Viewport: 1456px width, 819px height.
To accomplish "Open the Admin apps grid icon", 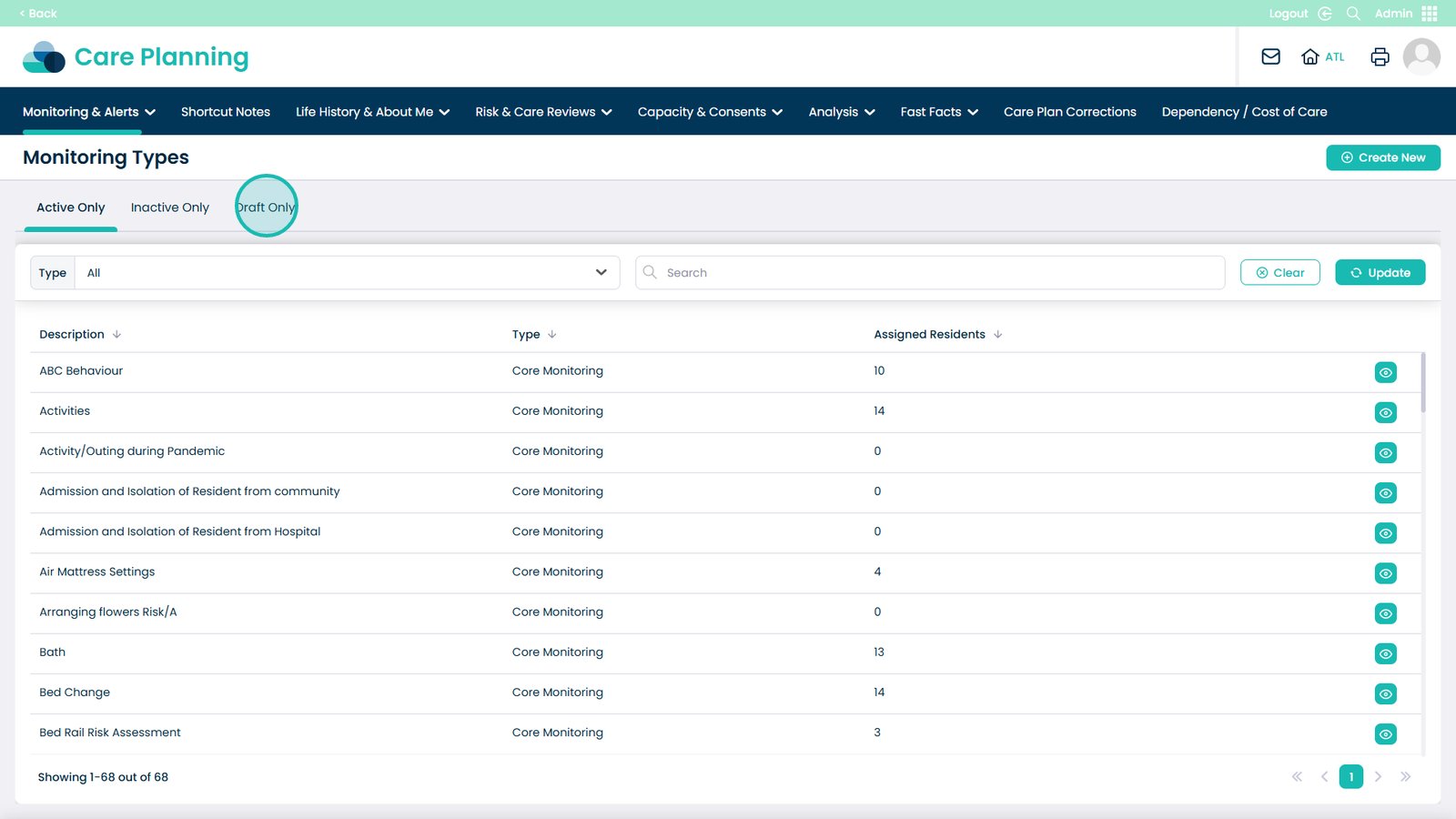I will [1429, 14].
